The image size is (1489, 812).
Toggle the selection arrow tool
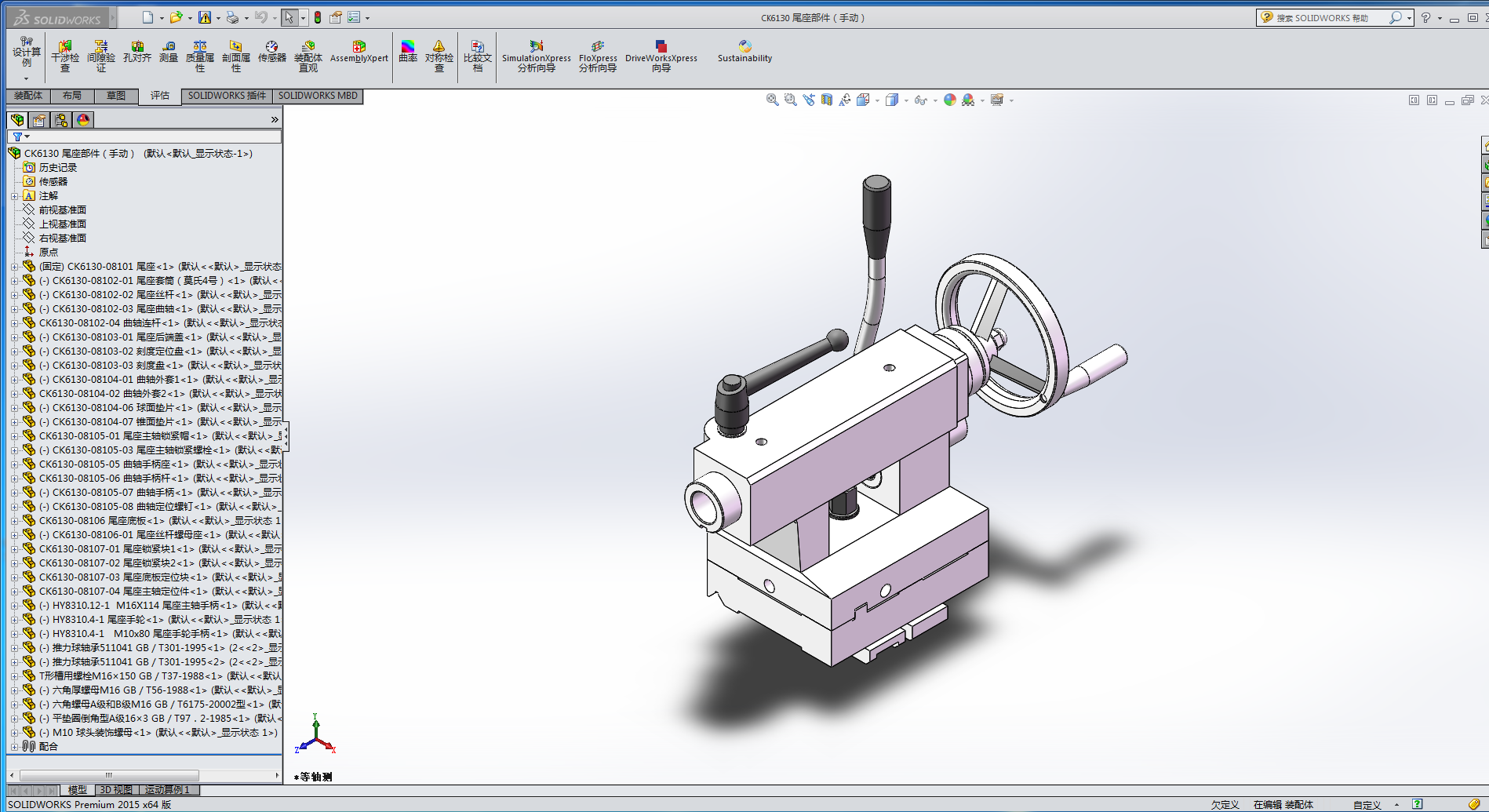[289, 17]
